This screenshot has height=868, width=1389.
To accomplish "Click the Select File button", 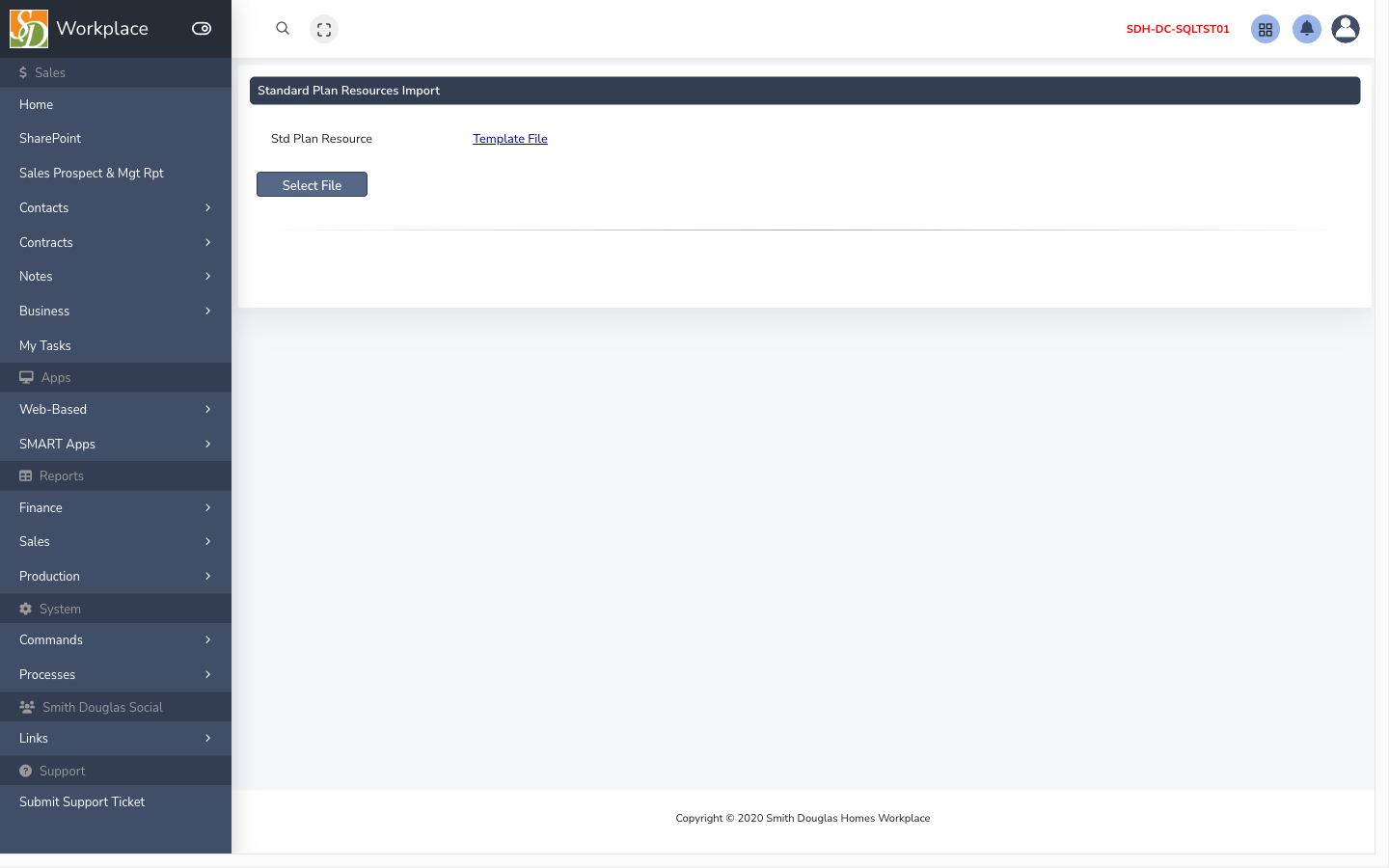I will pyautogui.click(x=312, y=184).
